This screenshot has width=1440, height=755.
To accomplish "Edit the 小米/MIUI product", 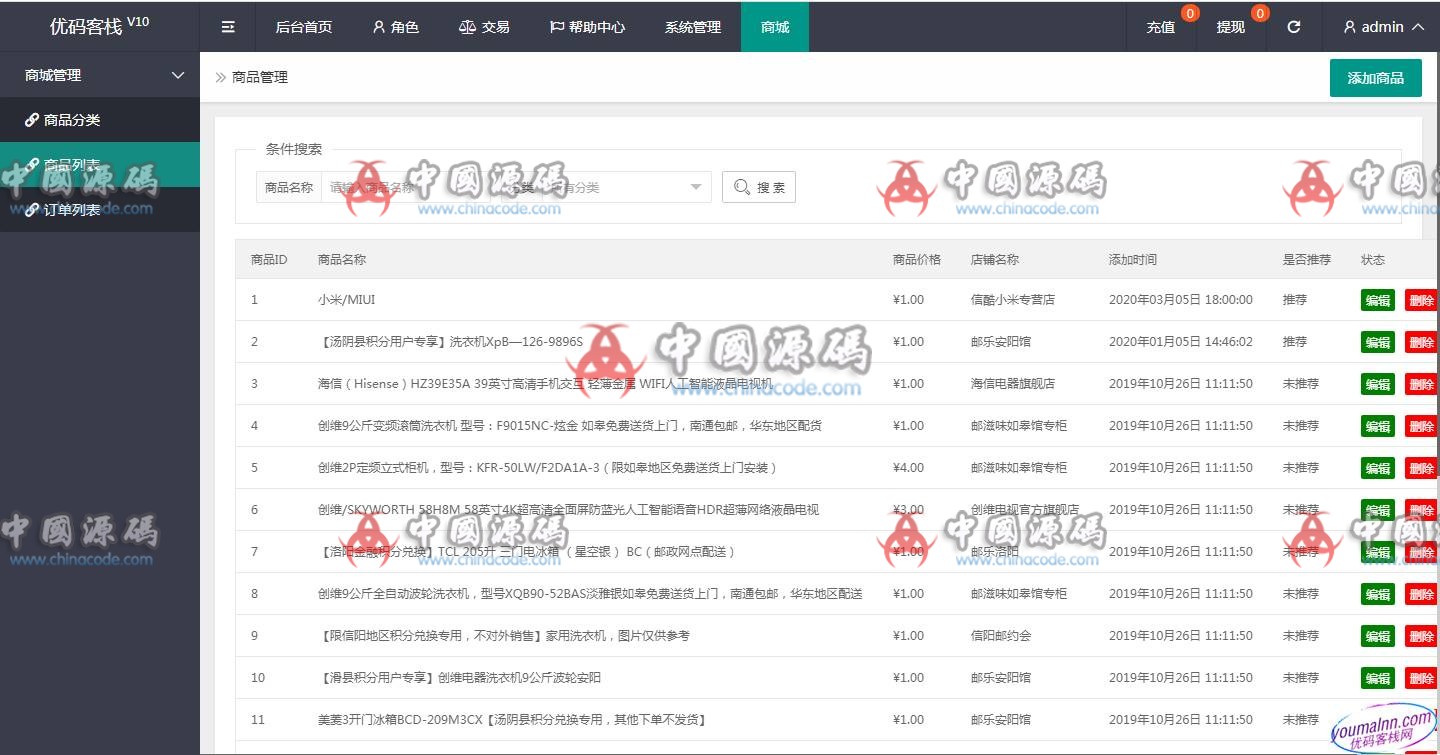I will 1377,299.
